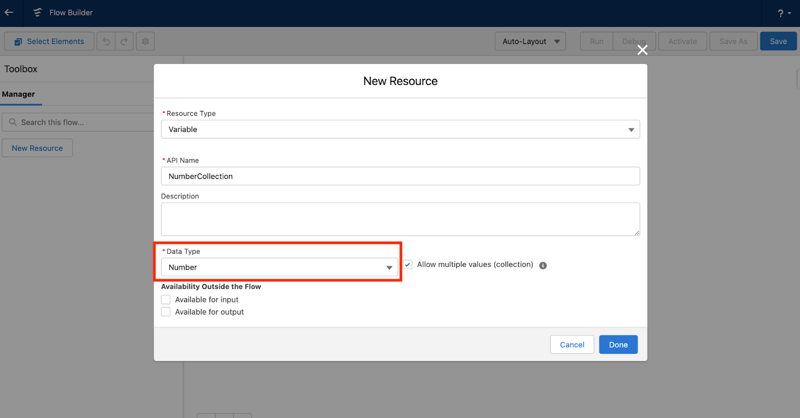This screenshot has width=800, height=418.
Task: Click the Select Elements button
Action: tap(49, 42)
